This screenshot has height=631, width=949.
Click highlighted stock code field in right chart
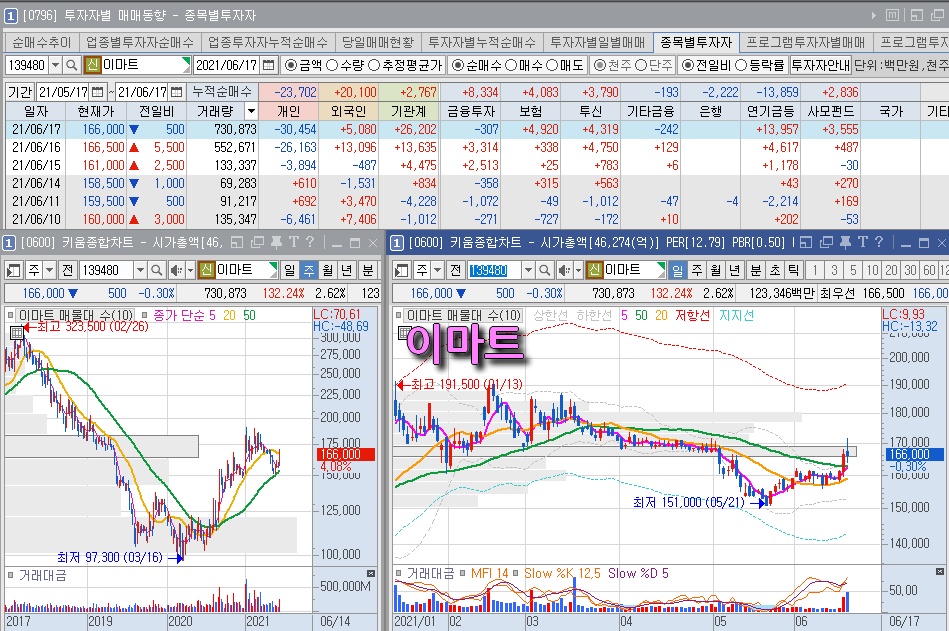[494, 270]
